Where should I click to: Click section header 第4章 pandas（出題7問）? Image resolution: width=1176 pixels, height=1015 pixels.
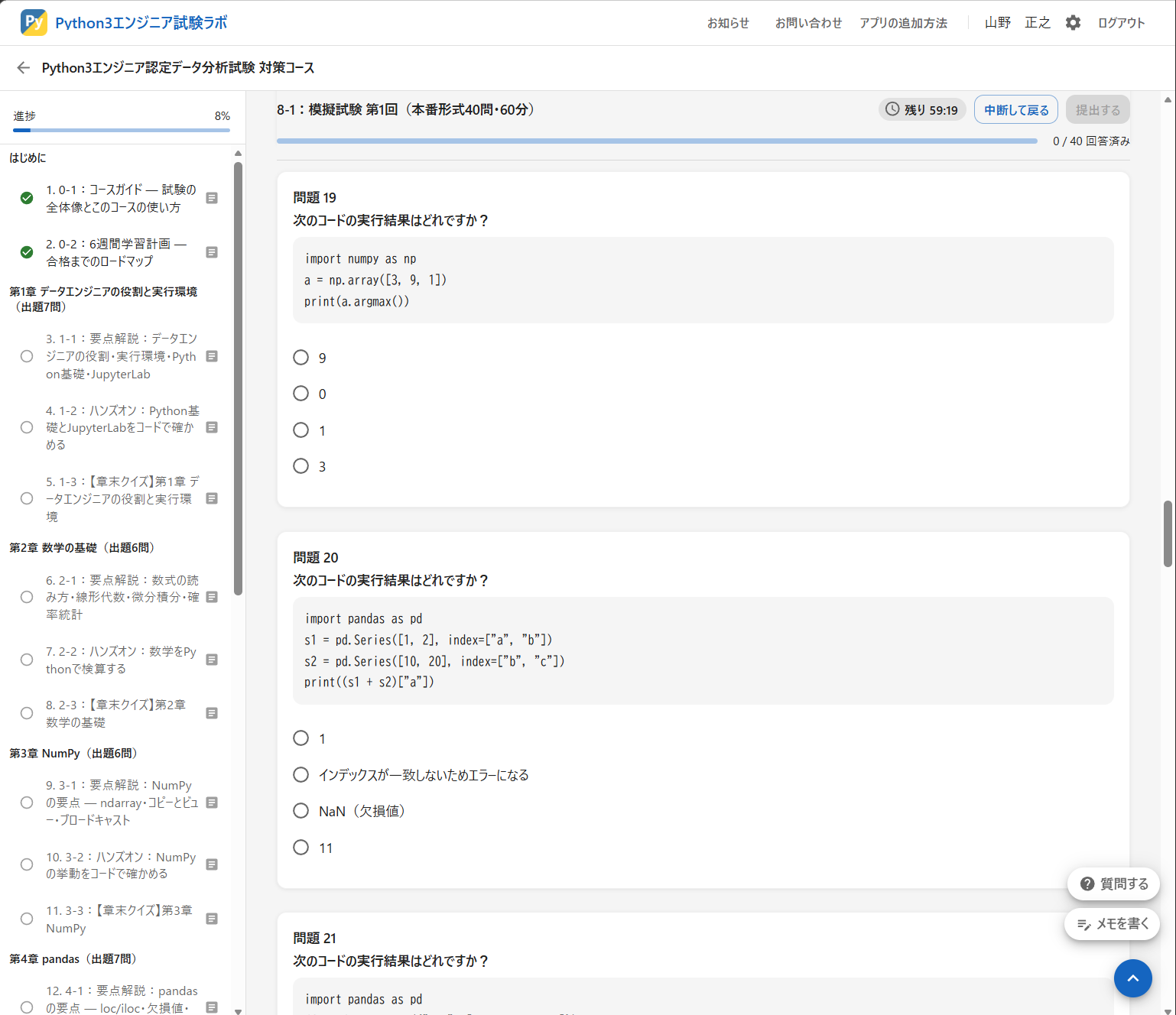[74, 958]
